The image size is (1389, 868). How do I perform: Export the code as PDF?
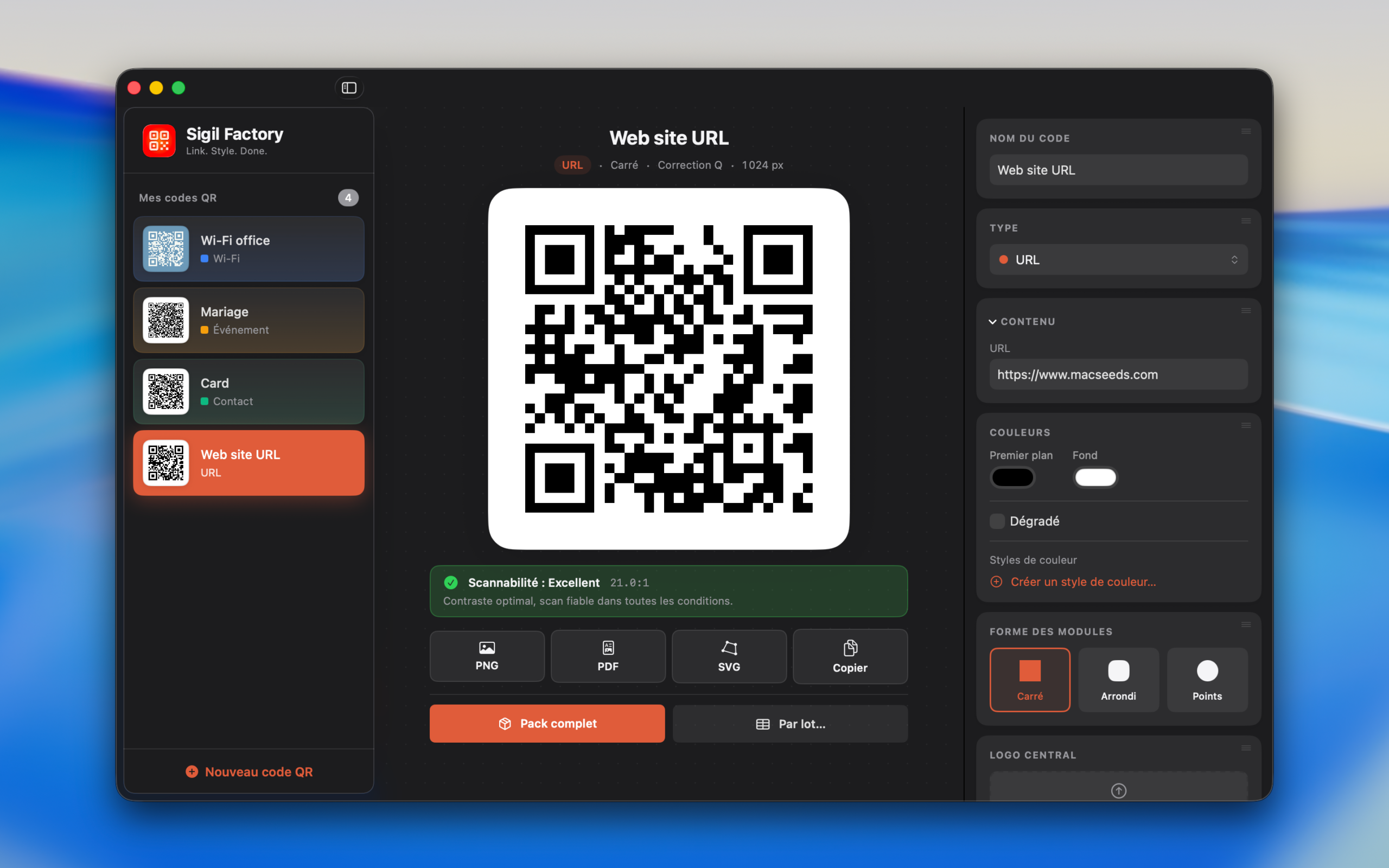(x=608, y=656)
